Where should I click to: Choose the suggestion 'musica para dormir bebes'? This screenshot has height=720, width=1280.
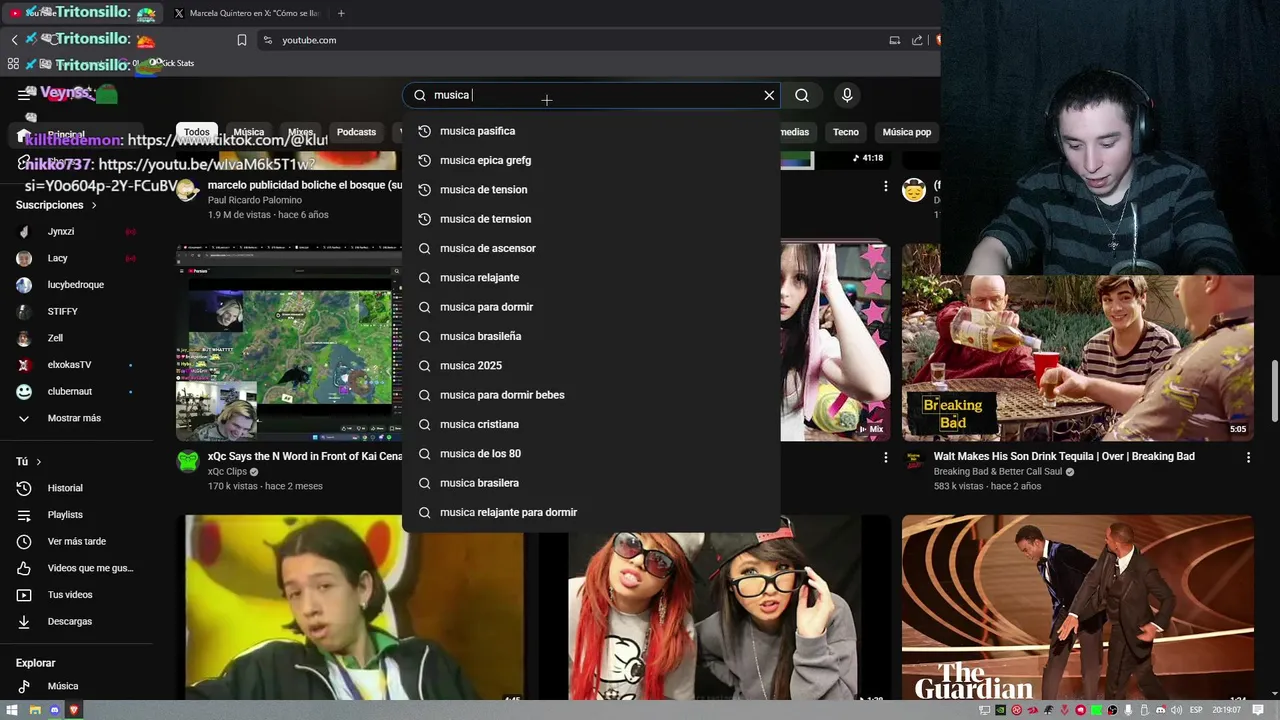591,395
